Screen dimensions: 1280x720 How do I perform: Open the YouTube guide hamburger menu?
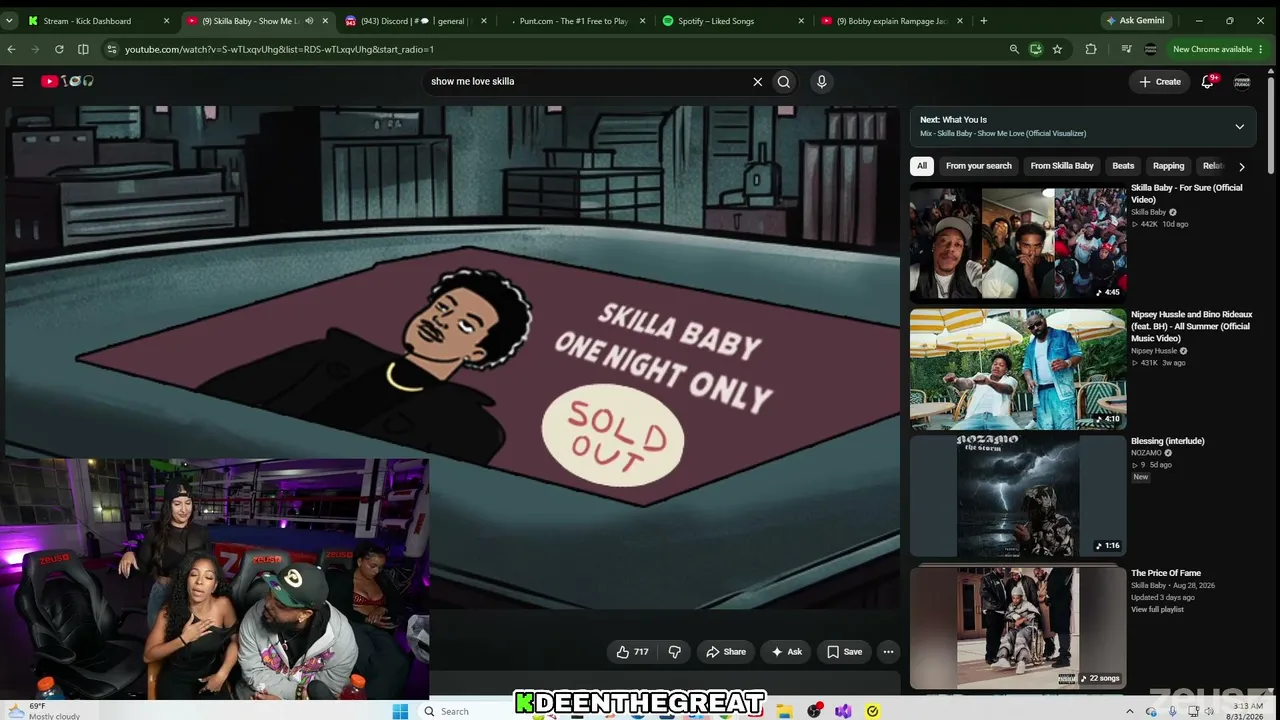(x=17, y=82)
